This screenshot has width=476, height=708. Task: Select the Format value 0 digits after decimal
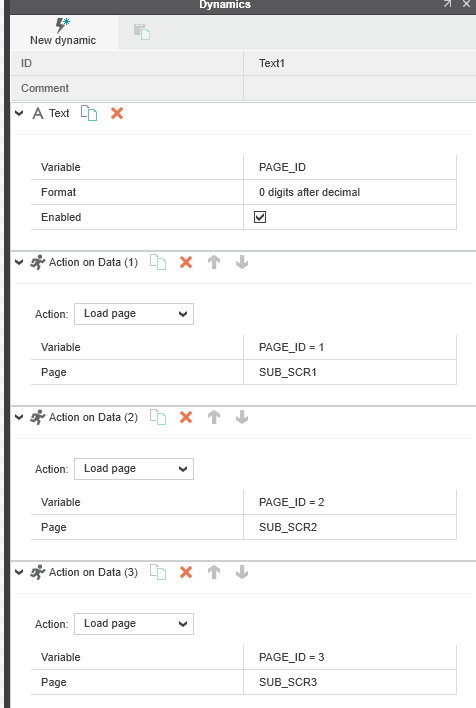tap(350, 192)
